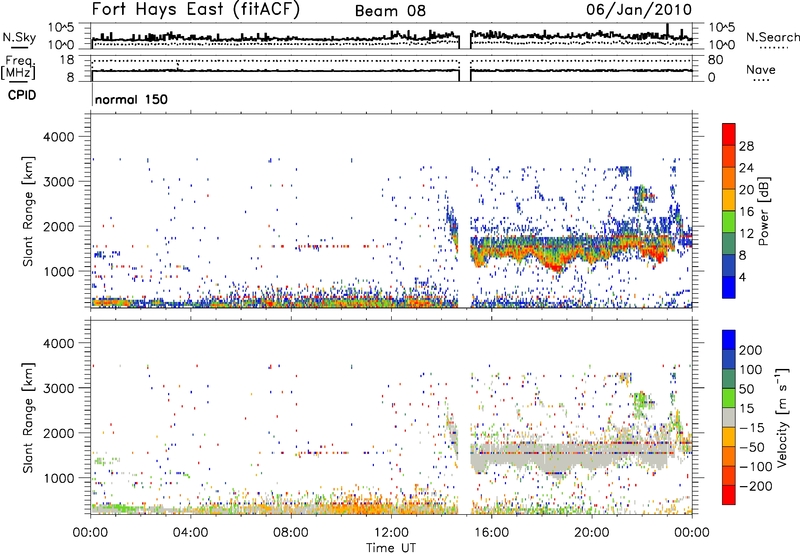Viewport: 800px width, 554px height.
Task: Click the left-side '10^5' noise axis label
Action: (61, 28)
